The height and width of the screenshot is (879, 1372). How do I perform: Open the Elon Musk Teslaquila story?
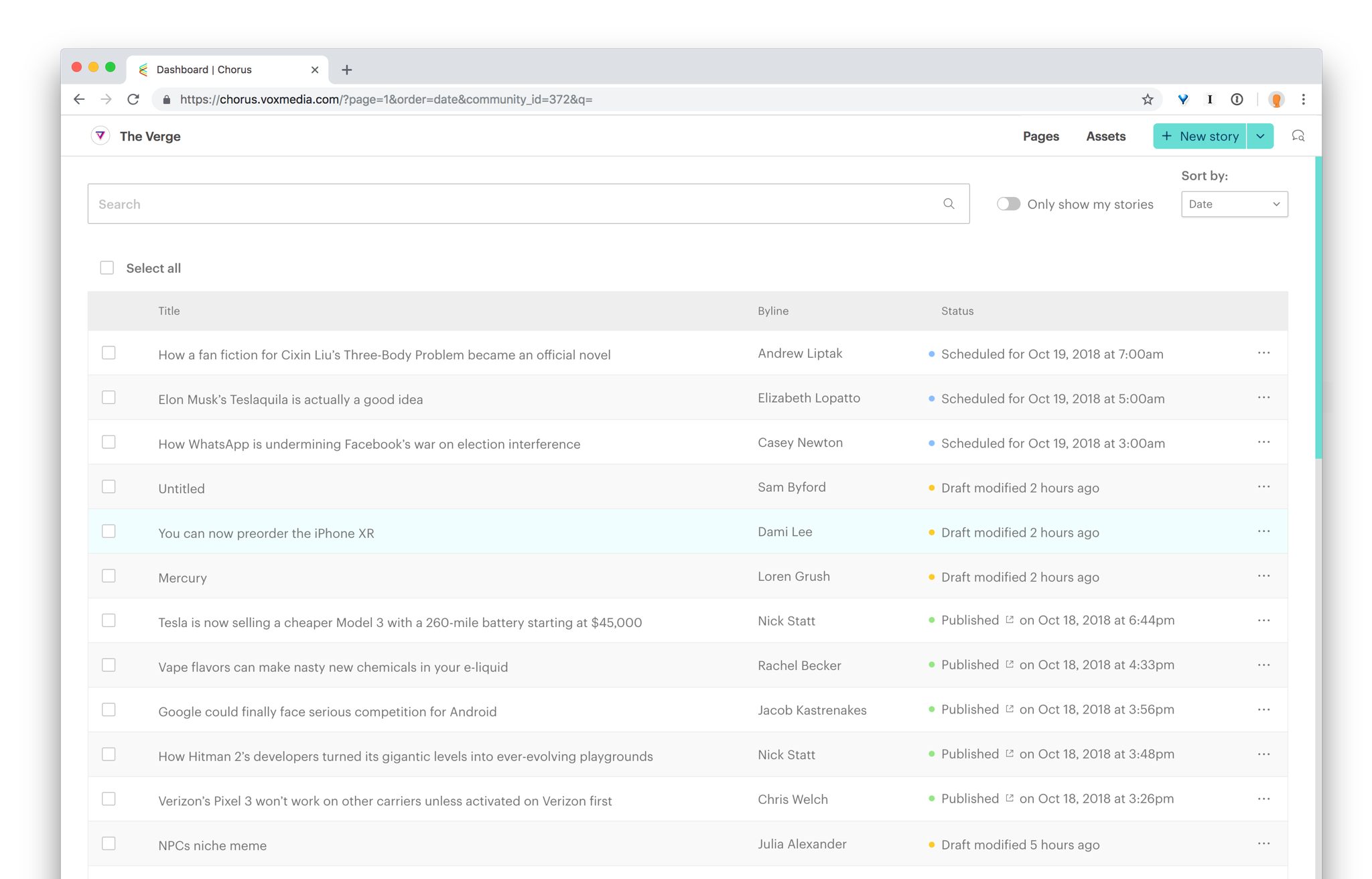(290, 399)
